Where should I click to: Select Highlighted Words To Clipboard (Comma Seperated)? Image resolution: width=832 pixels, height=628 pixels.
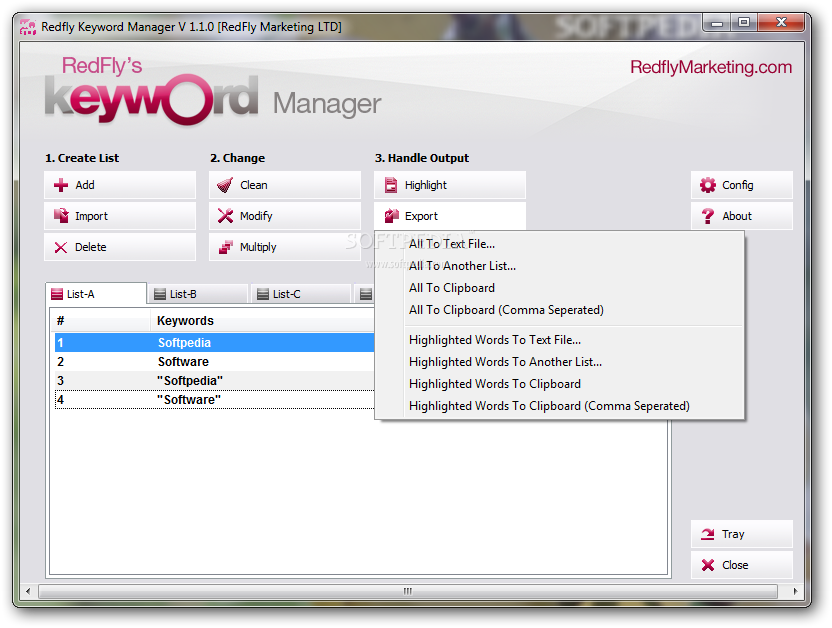[x=559, y=406]
